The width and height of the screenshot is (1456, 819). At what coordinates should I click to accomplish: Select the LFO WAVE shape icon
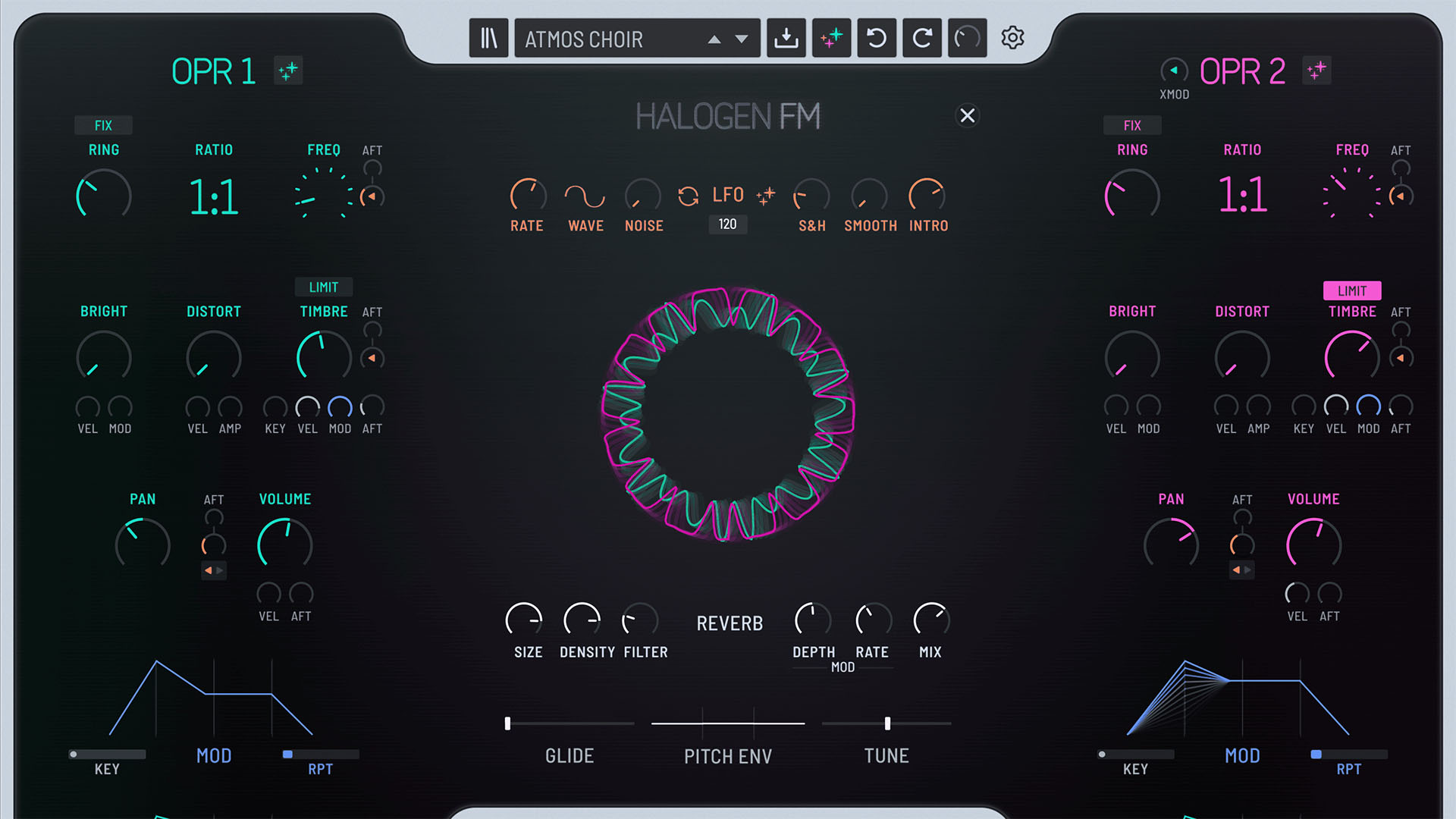point(585,196)
